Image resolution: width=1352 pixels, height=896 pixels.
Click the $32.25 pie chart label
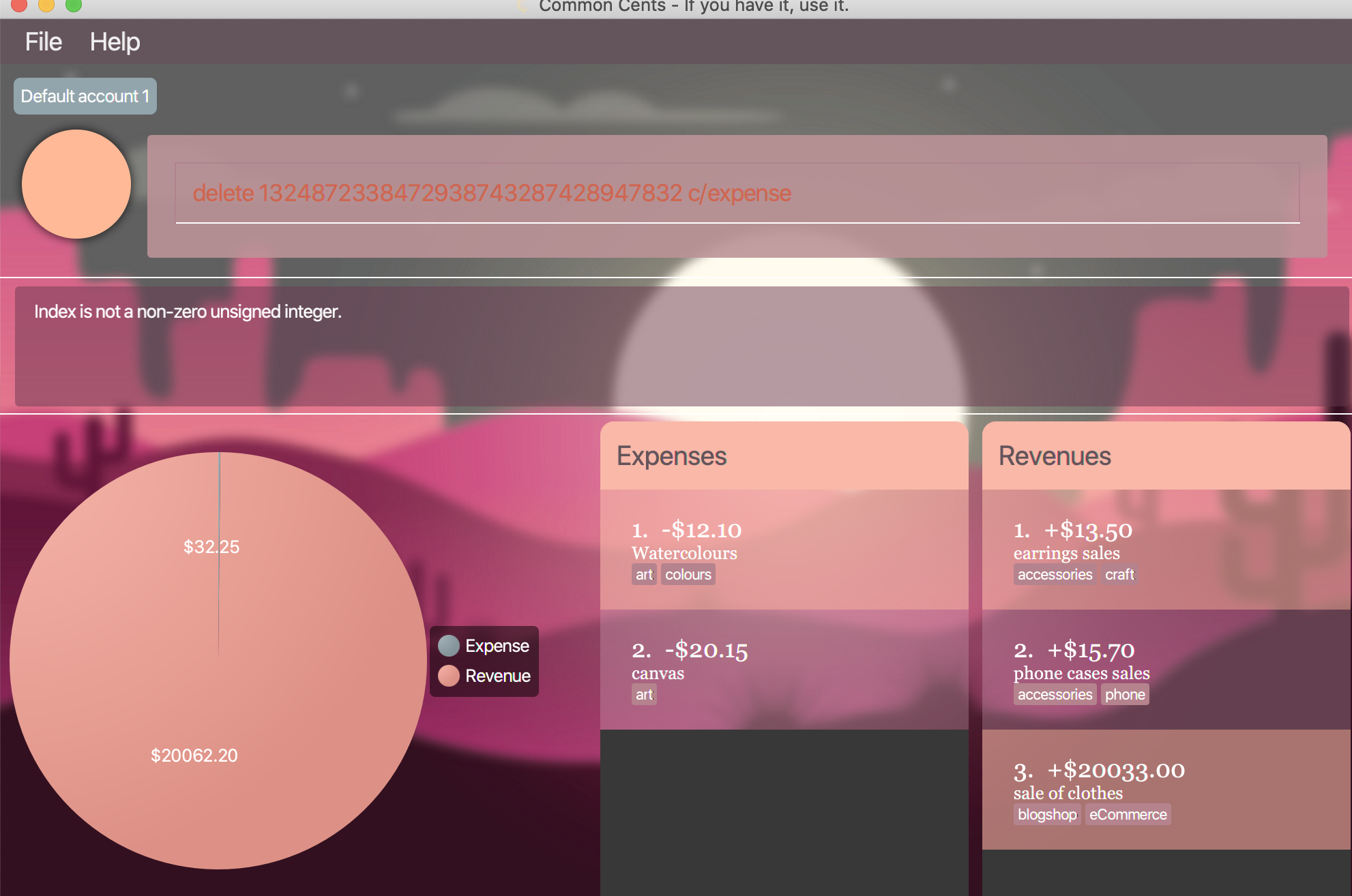pos(211,547)
